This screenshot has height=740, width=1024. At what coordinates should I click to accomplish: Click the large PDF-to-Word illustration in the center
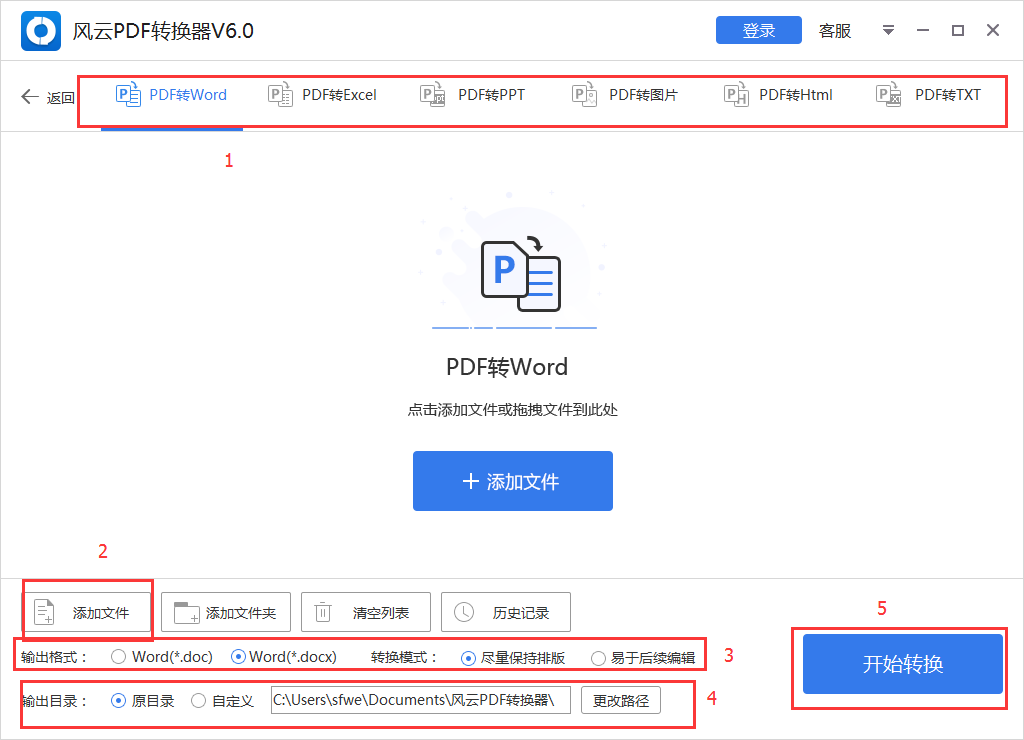pyautogui.click(x=520, y=274)
